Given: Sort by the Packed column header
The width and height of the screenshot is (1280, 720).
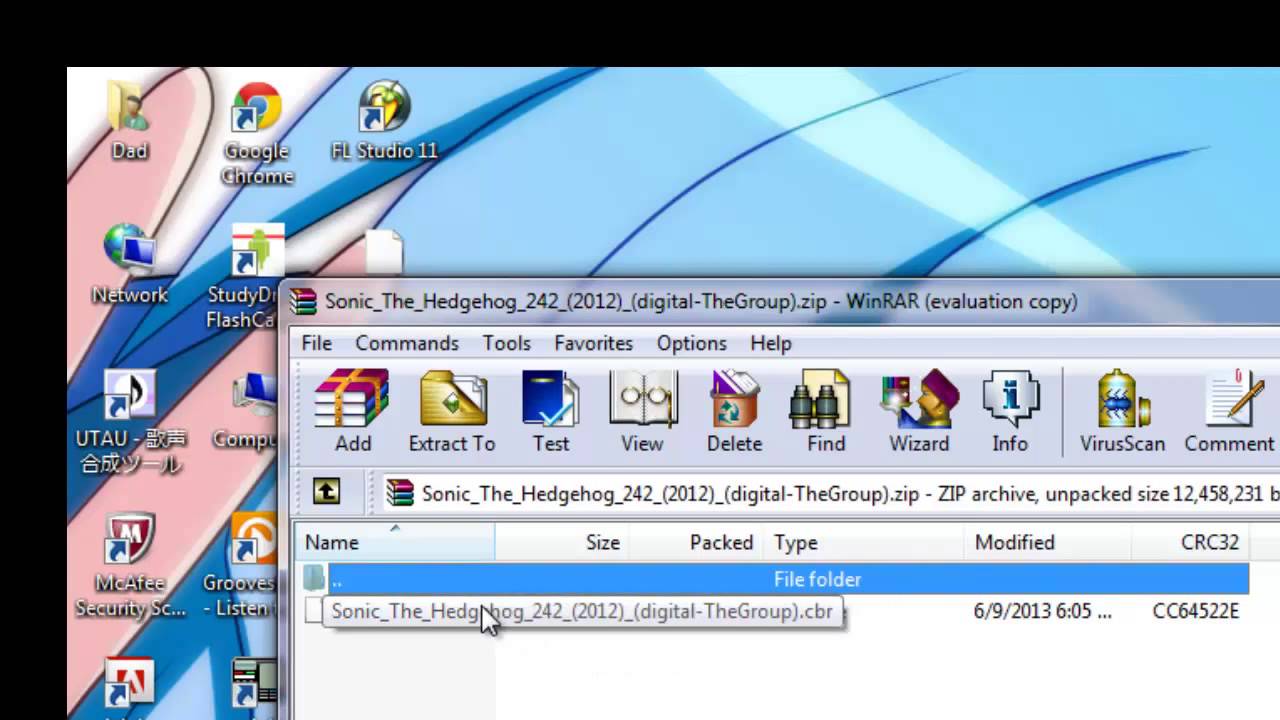Looking at the screenshot, I should click(x=695, y=542).
